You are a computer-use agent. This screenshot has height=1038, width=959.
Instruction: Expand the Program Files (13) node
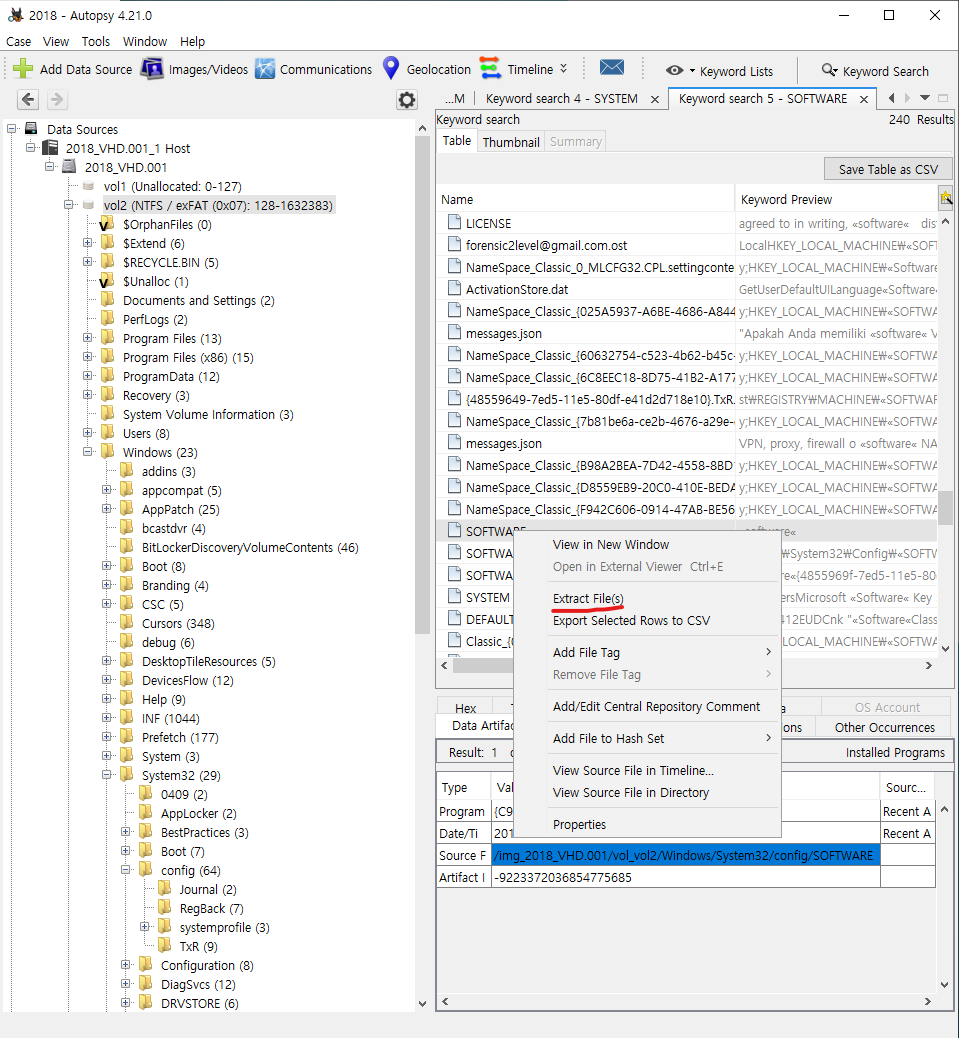[87, 338]
